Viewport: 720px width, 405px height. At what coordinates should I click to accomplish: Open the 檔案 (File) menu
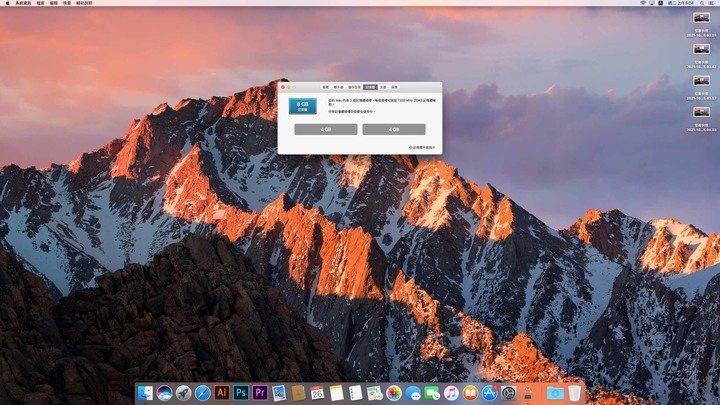(x=40, y=3)
